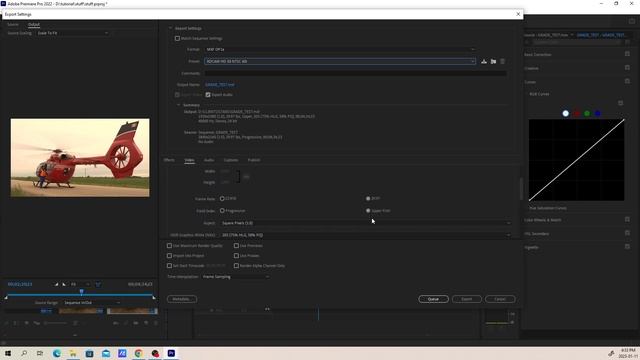Select white luma curve dot in Lumetri
The image size is (640, 360).
[x=565, y=113]
